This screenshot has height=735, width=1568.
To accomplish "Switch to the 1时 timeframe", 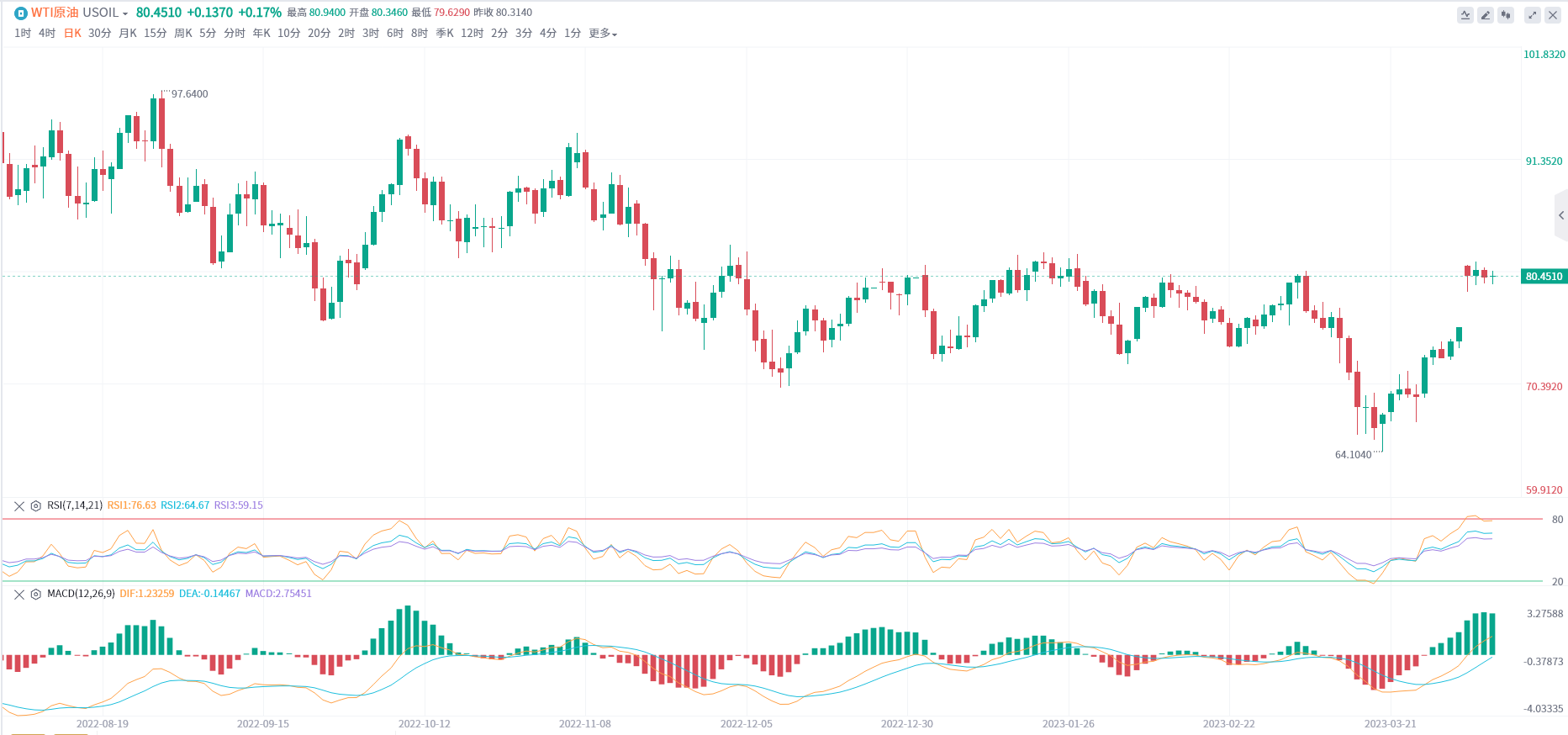I will point(23,34).
